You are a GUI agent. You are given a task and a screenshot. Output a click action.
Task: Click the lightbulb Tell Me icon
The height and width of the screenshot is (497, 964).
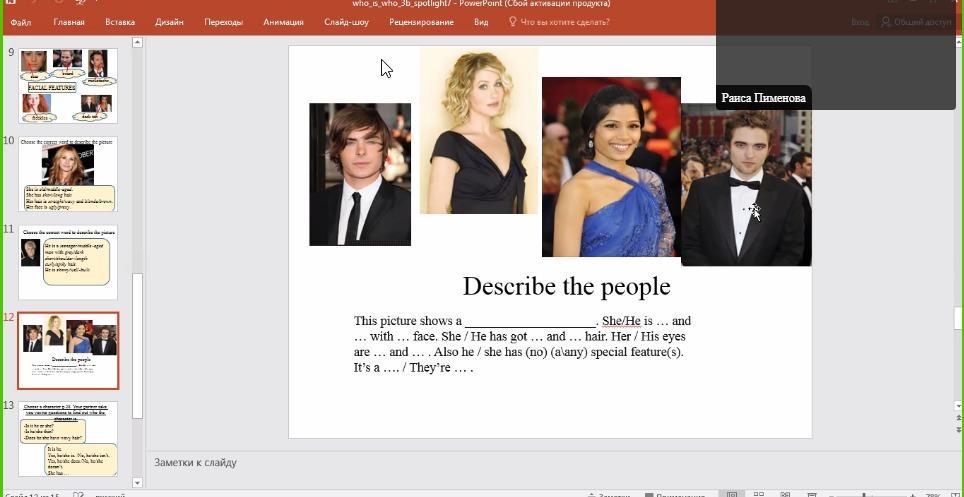(x=513, y=22)
